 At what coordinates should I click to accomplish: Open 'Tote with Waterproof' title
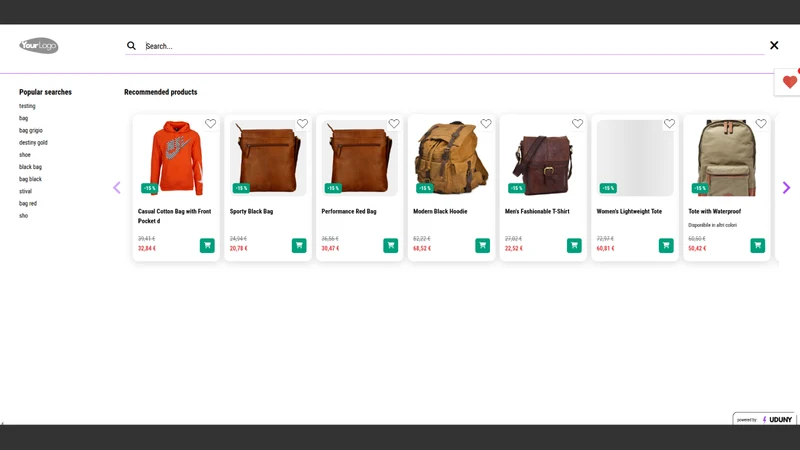(714, 211)
